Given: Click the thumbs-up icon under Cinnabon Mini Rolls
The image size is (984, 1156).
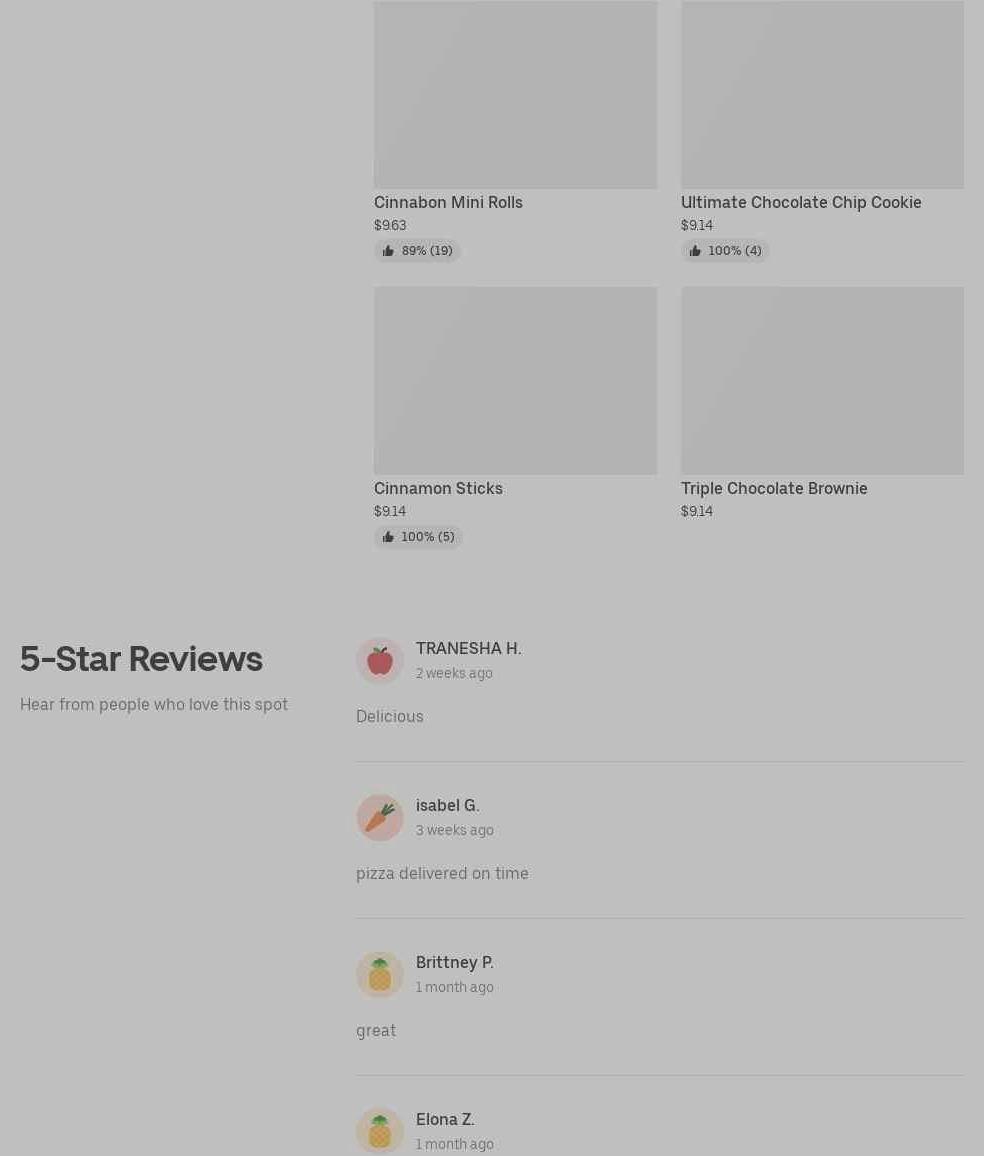Looking at the screenshot, I should tap(388, 251).
